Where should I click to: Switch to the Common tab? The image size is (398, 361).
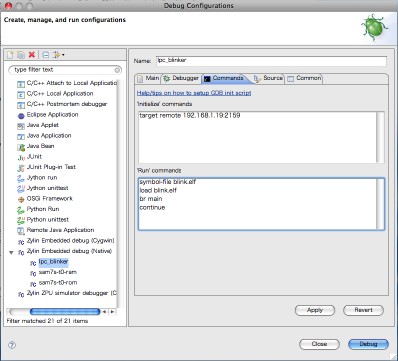pos(304,78)
